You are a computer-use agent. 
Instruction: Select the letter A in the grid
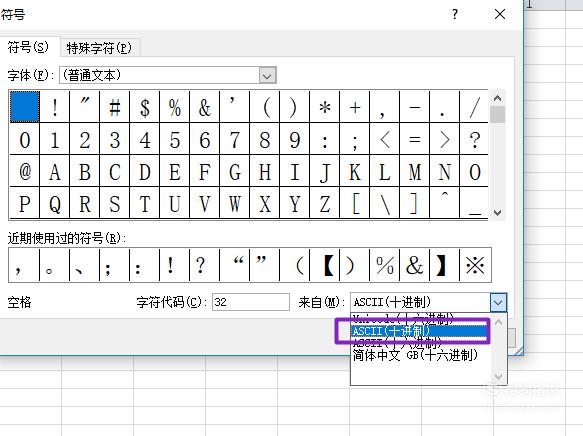point(55,171)
